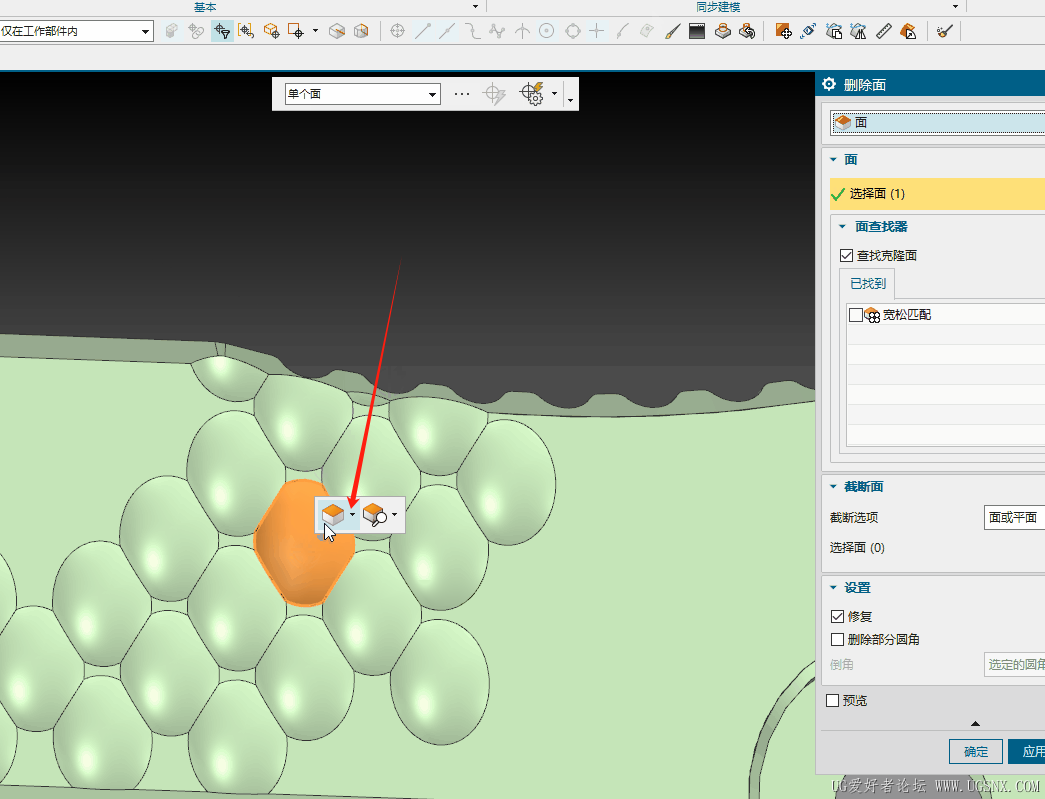Collapse the 面查找器 section
The width and height of the screenshot is (1045, 799).
[x=842, y=227]
